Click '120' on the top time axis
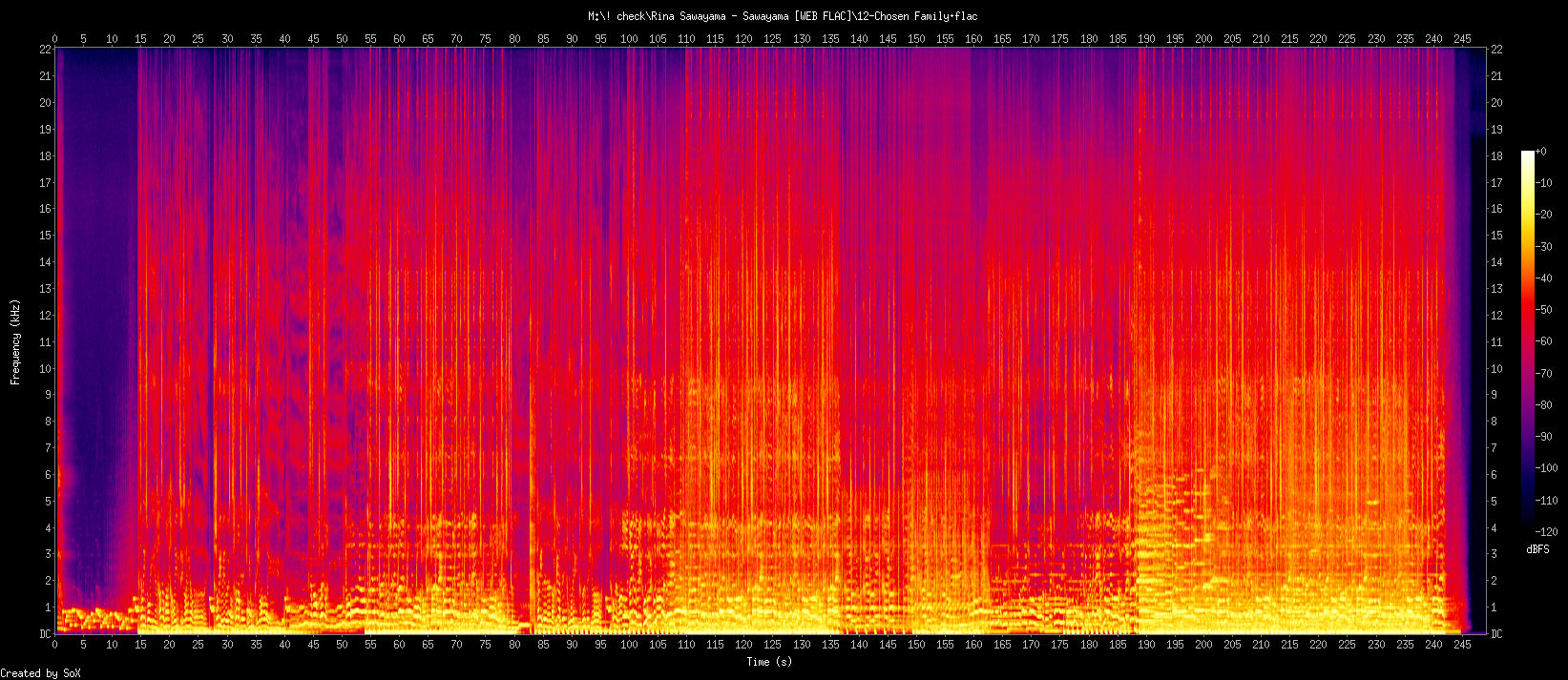This screenshot has height=680, width=1568. pyautogui.click(x=743, y=39)
